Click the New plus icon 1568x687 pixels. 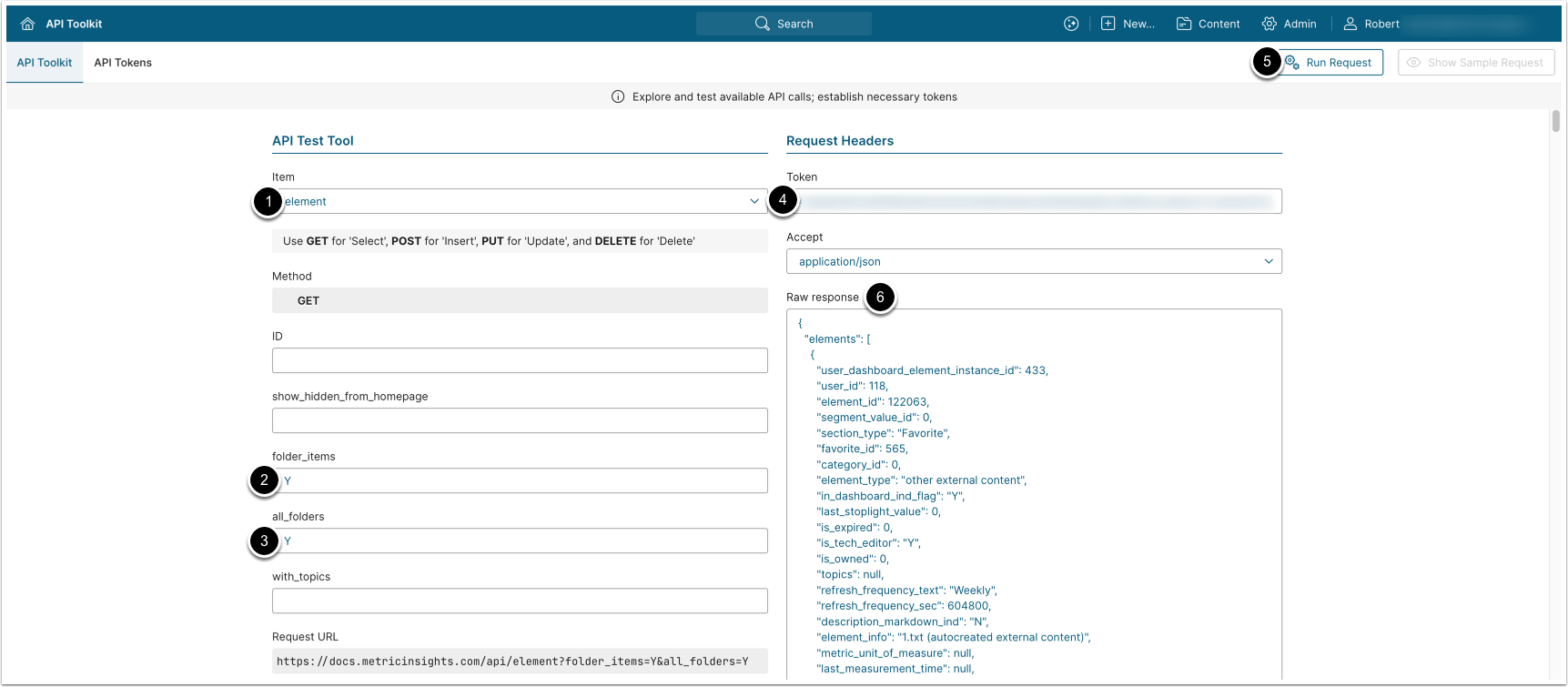click(x=1108, y=24)
